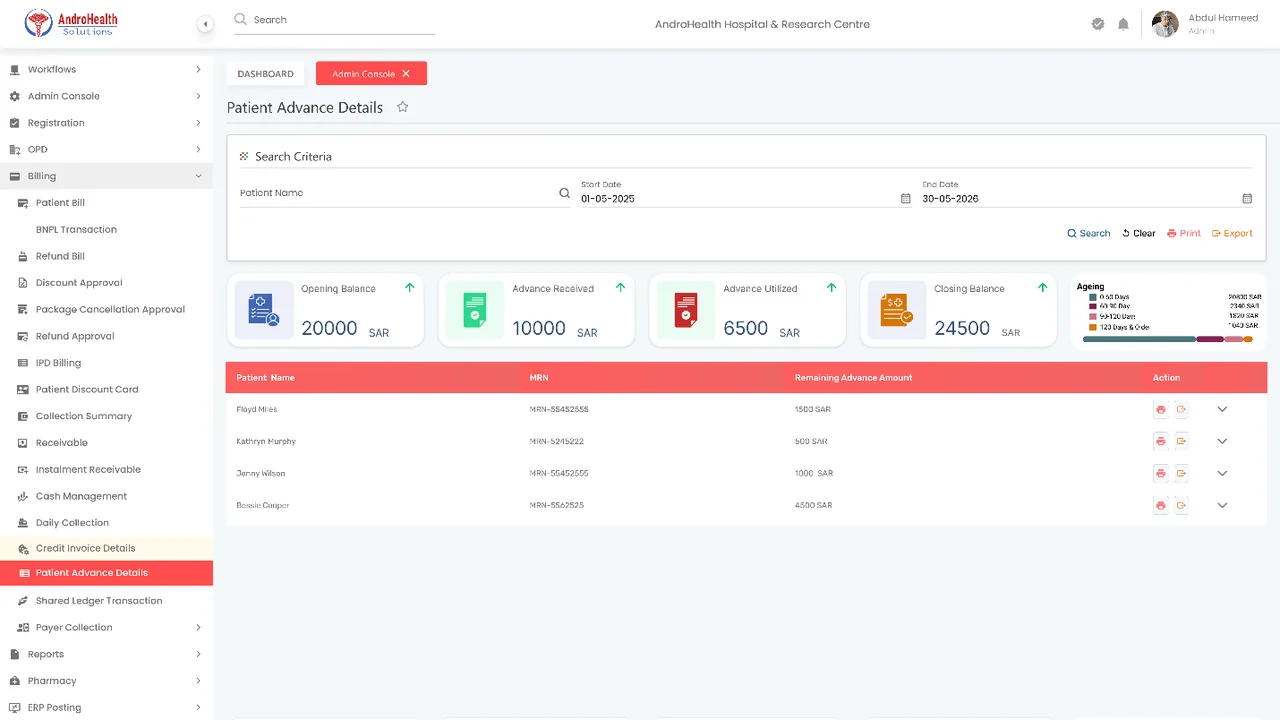
Task: Click the verified badge icon in header
Action: point(1098,24)
